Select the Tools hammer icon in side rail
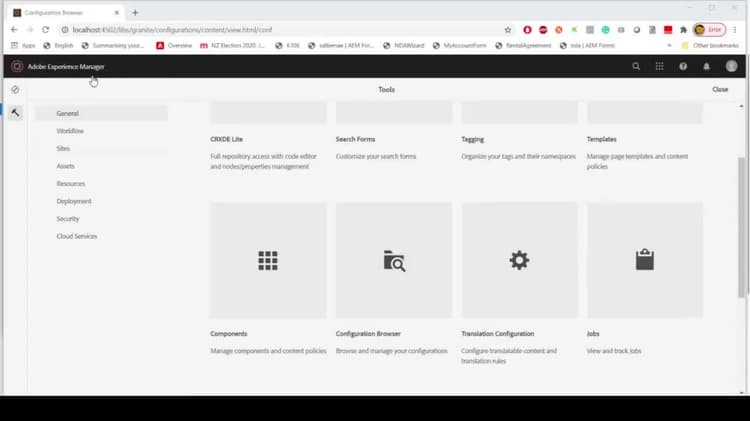This screenshot has height=421, width=750. pos(15,113)
